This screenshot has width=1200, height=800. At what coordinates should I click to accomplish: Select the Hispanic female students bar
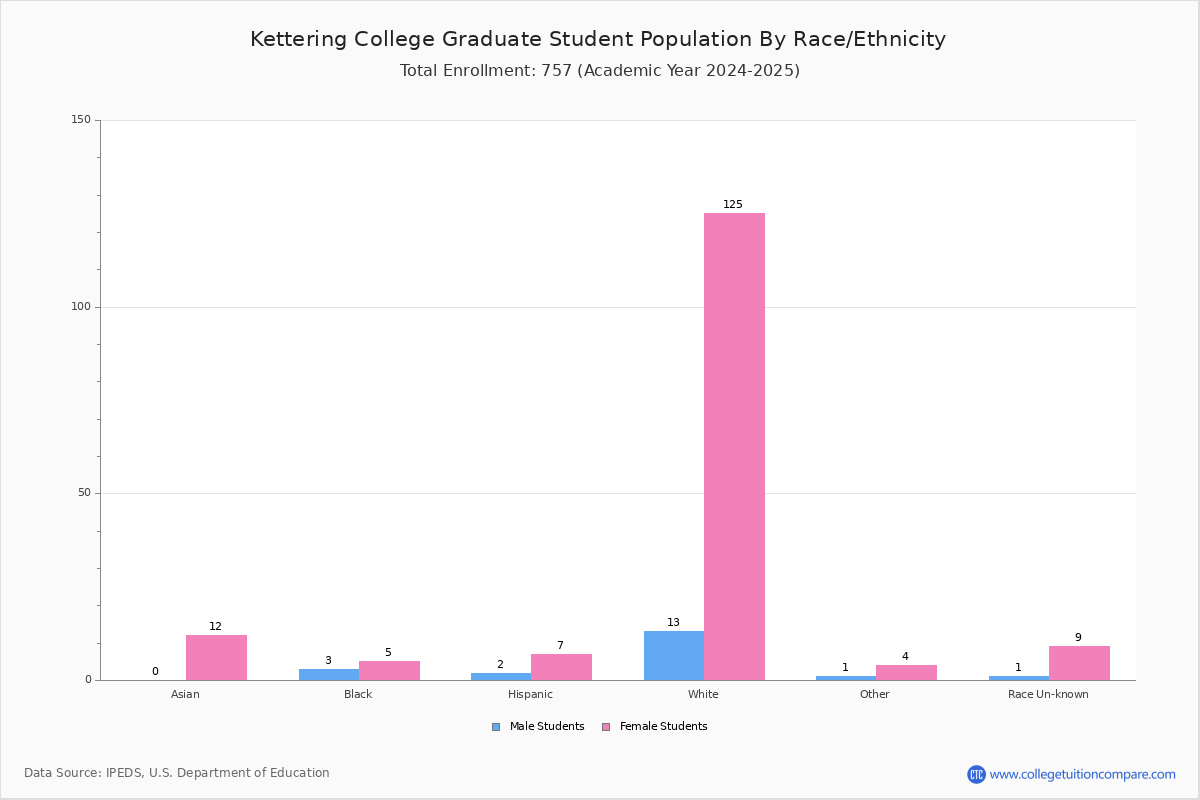[x=562, y=667]
